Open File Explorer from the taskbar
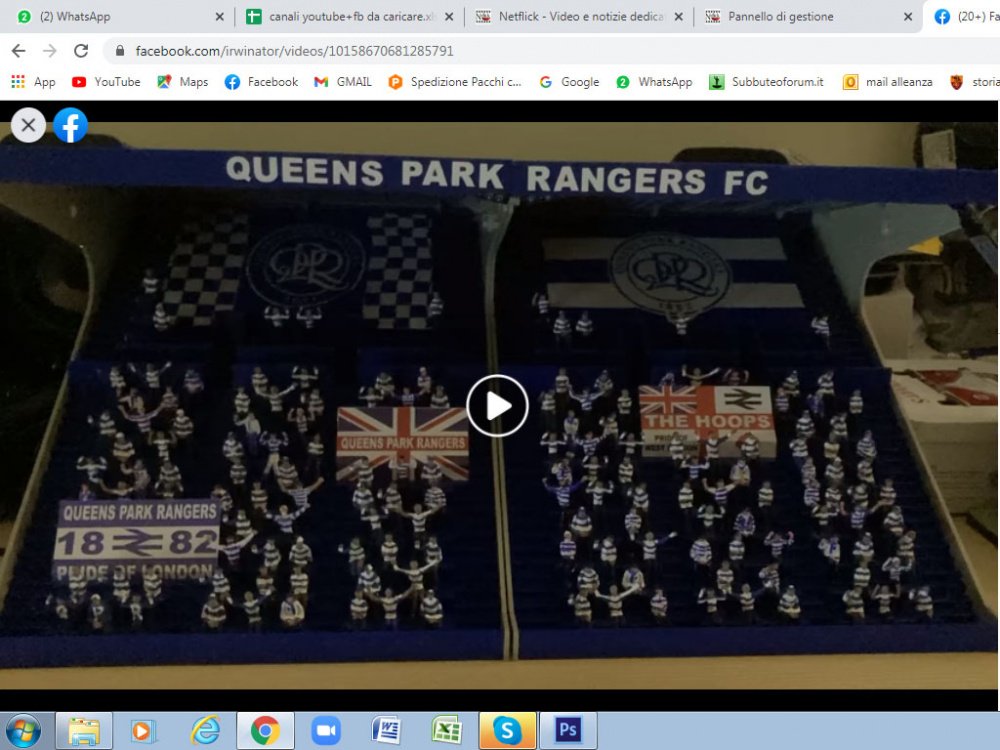 click(x=84, y=731)
